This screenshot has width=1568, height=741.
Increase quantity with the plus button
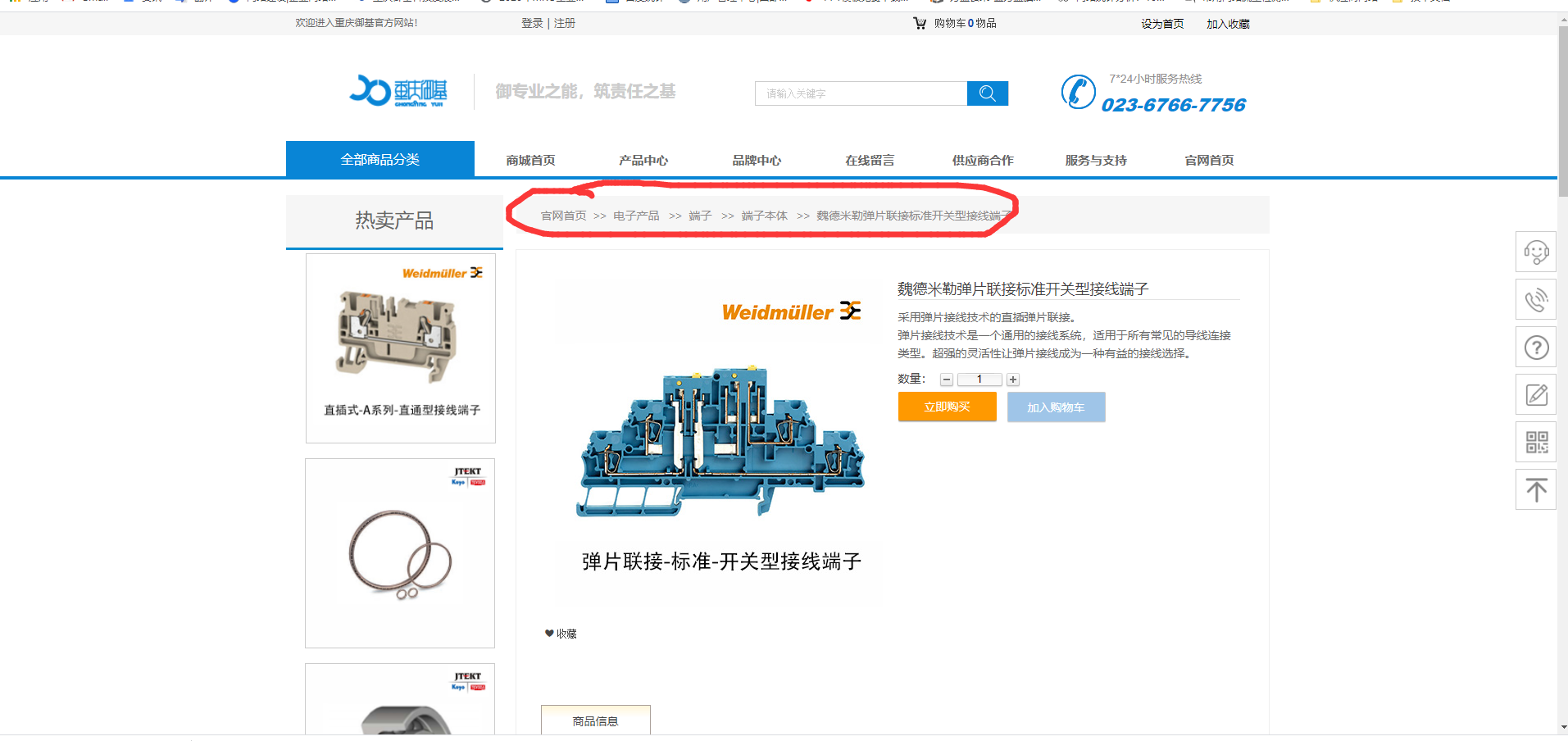[1013, 380]
